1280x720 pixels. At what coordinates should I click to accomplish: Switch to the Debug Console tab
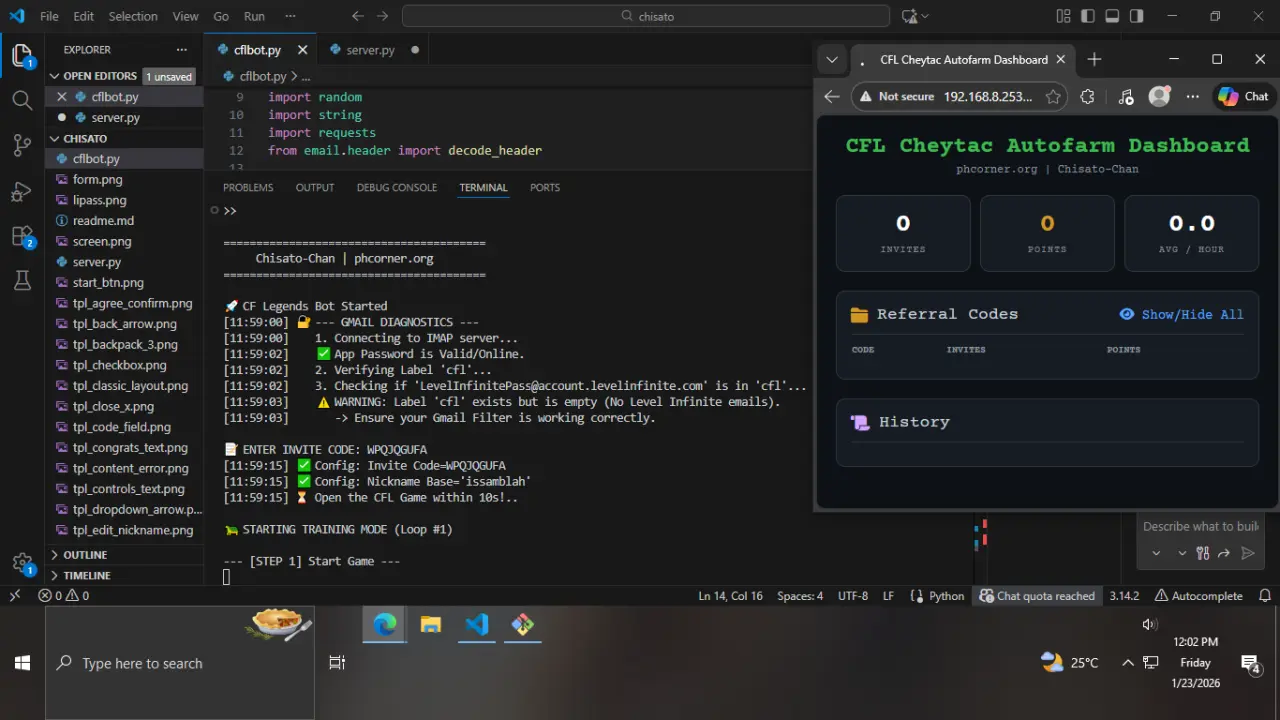397,188
